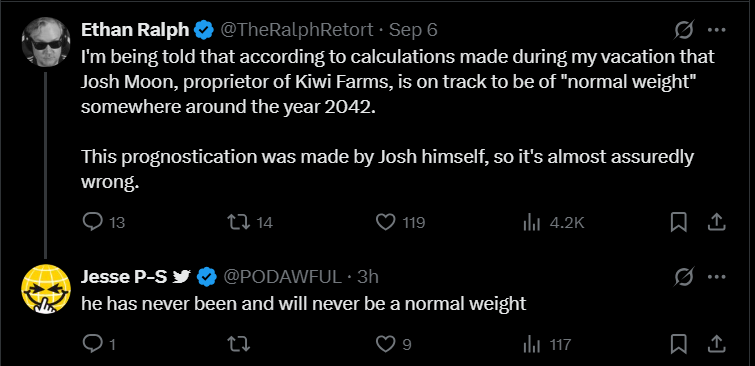Open Ethan Ralph's profile avatar

point(46,42)
